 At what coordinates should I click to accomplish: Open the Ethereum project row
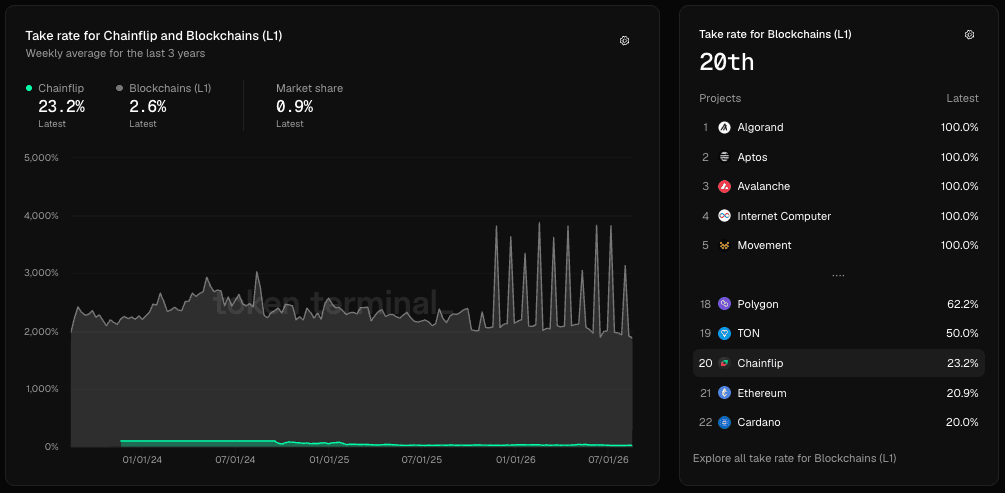pyautogui.click(x=839, y=393)
